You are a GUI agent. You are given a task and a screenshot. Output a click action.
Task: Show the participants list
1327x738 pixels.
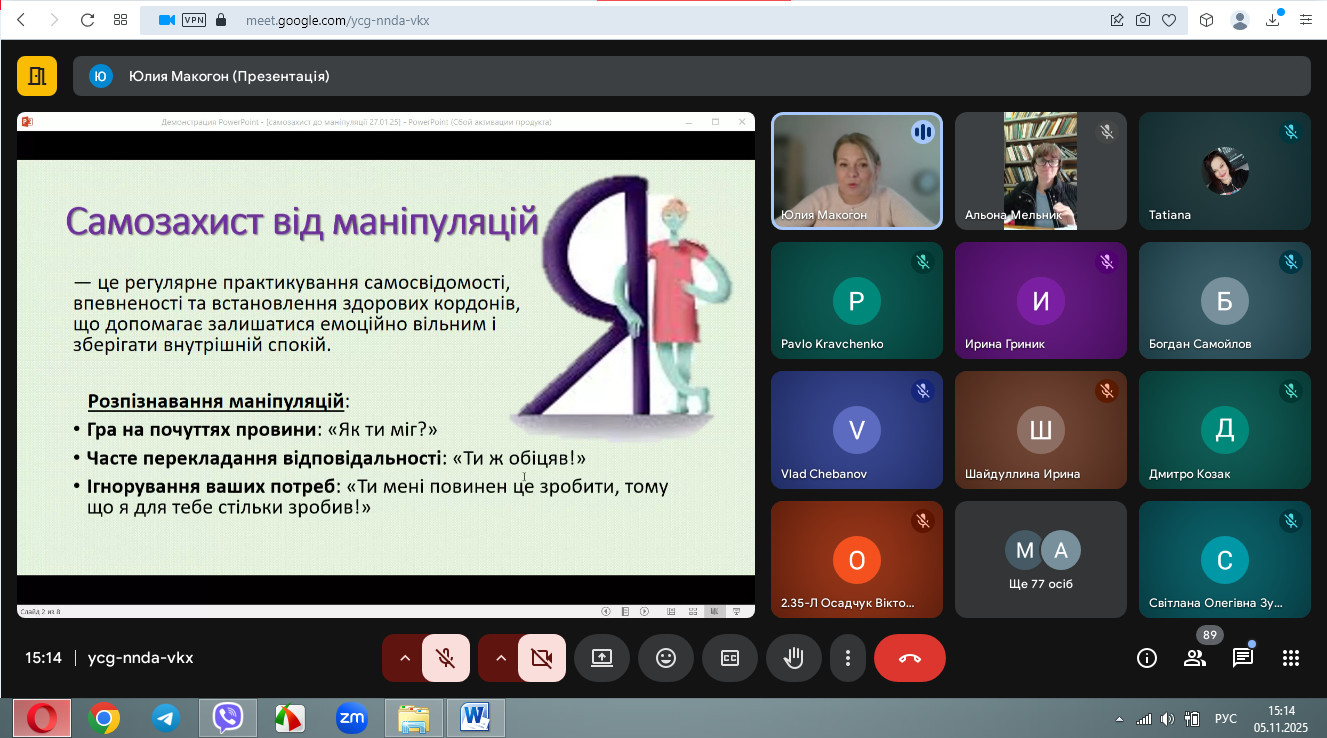[1195, 658]
